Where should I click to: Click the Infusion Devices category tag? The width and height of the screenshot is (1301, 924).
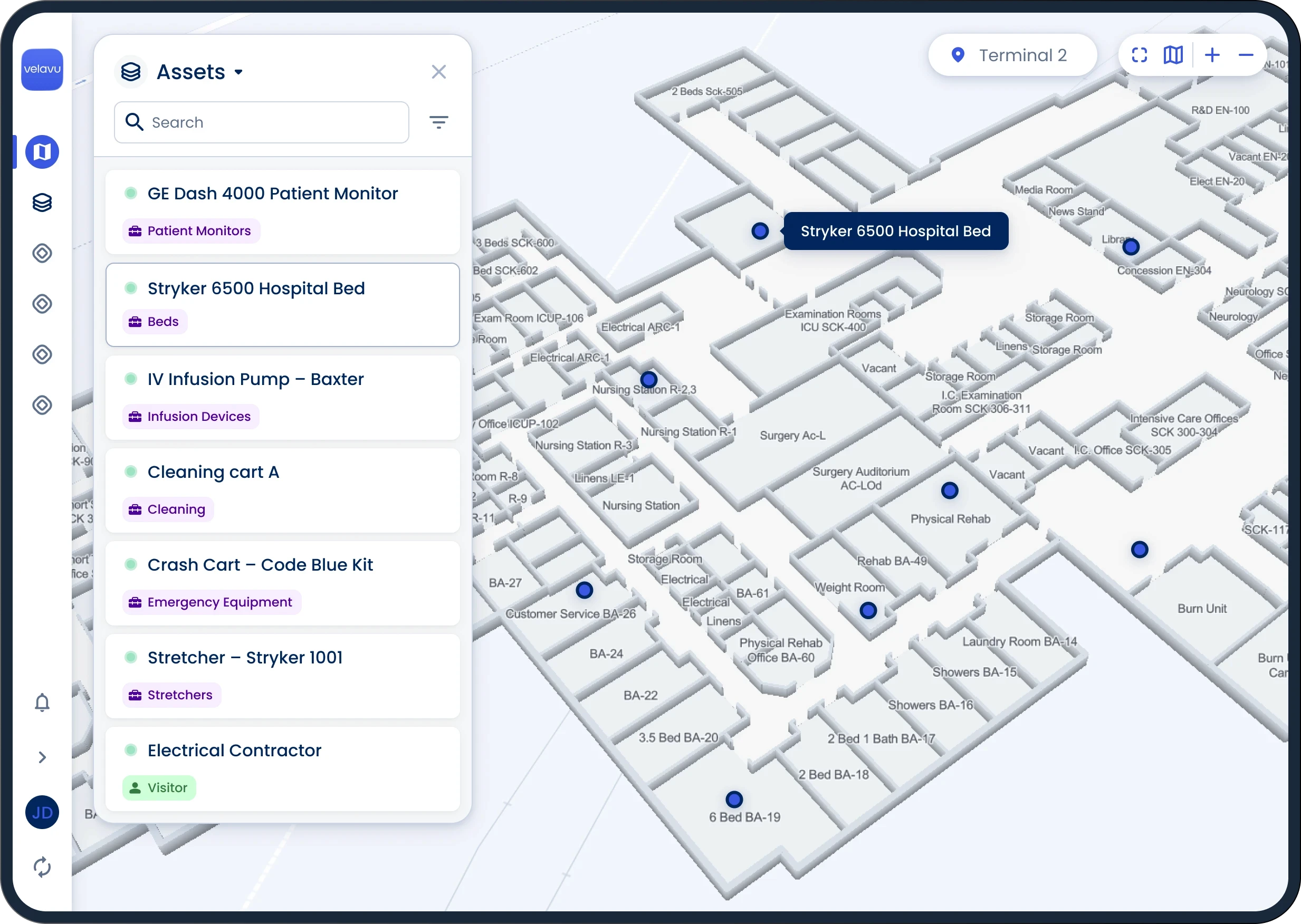(x=191, y=417)
